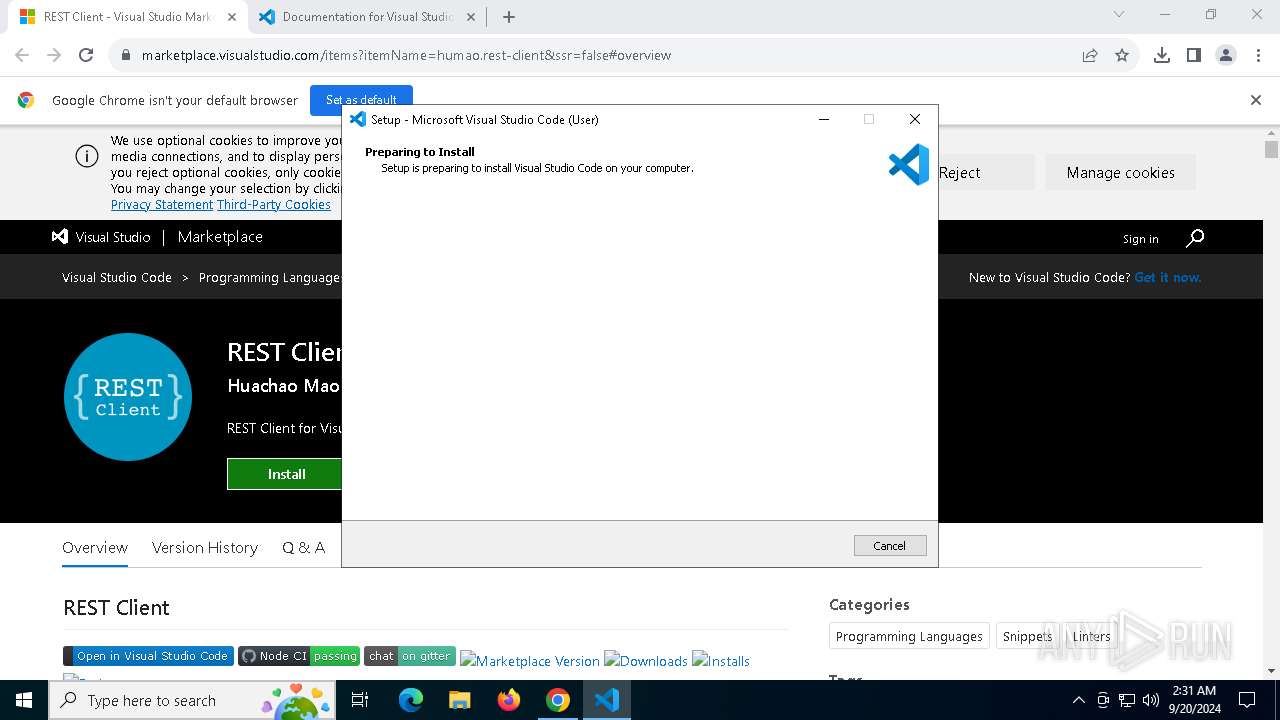Open marketplace search magnifier icon
The image size is (1280, 720).
pyautogui.click(x=1195, y=238)
